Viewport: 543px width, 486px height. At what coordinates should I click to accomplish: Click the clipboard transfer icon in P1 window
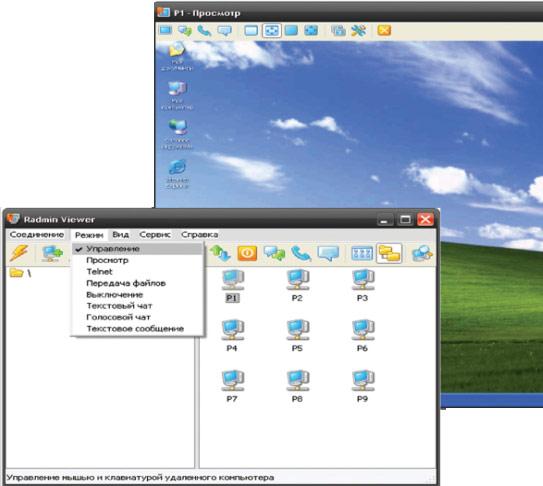tap(338, 30)
